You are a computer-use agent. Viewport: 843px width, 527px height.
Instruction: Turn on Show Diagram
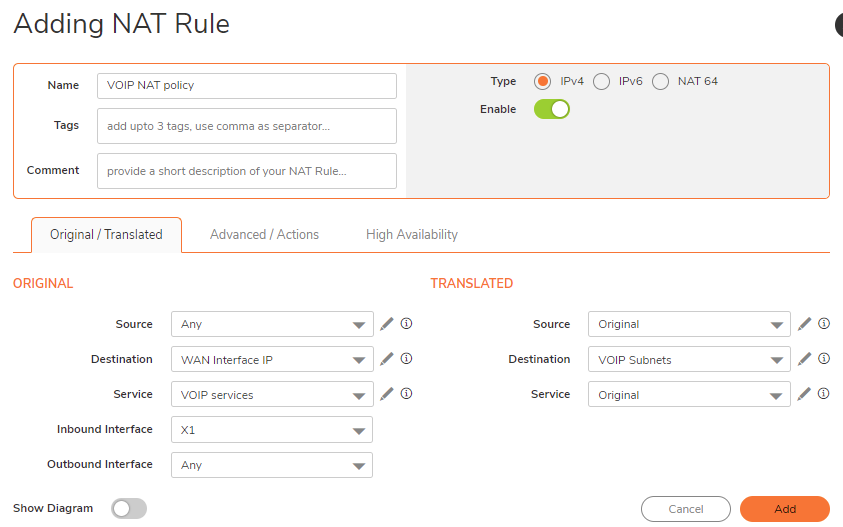(129, 508)
